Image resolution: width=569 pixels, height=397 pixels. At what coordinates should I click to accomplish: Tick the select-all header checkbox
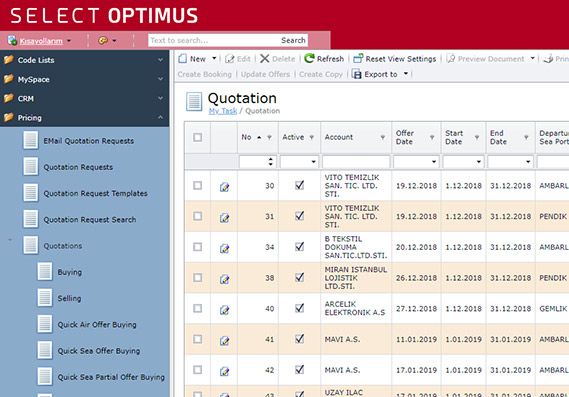tap(197, 137)
